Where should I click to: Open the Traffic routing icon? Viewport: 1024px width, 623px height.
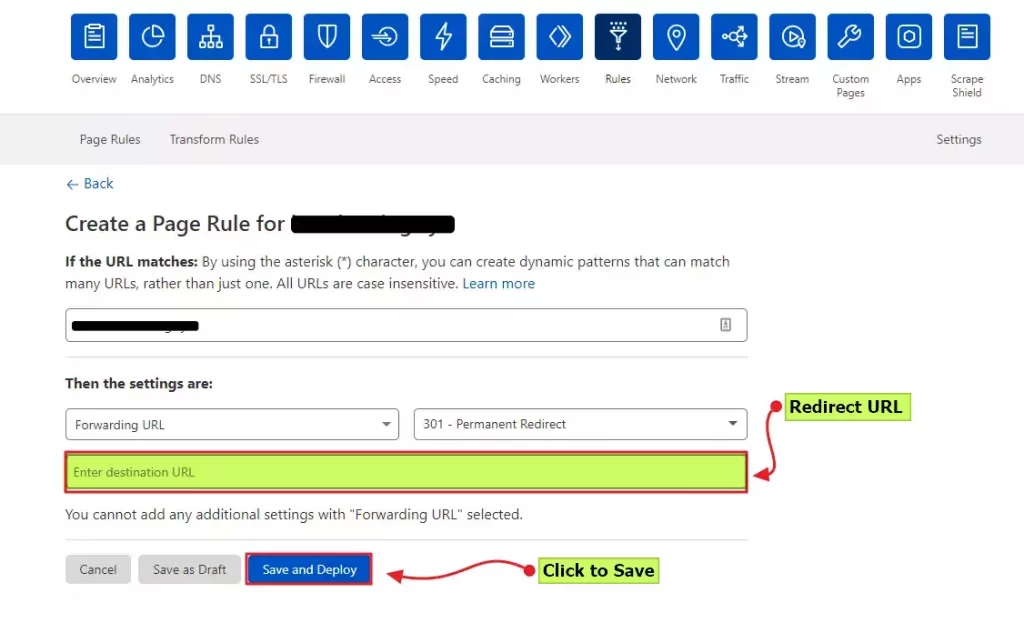734,37
